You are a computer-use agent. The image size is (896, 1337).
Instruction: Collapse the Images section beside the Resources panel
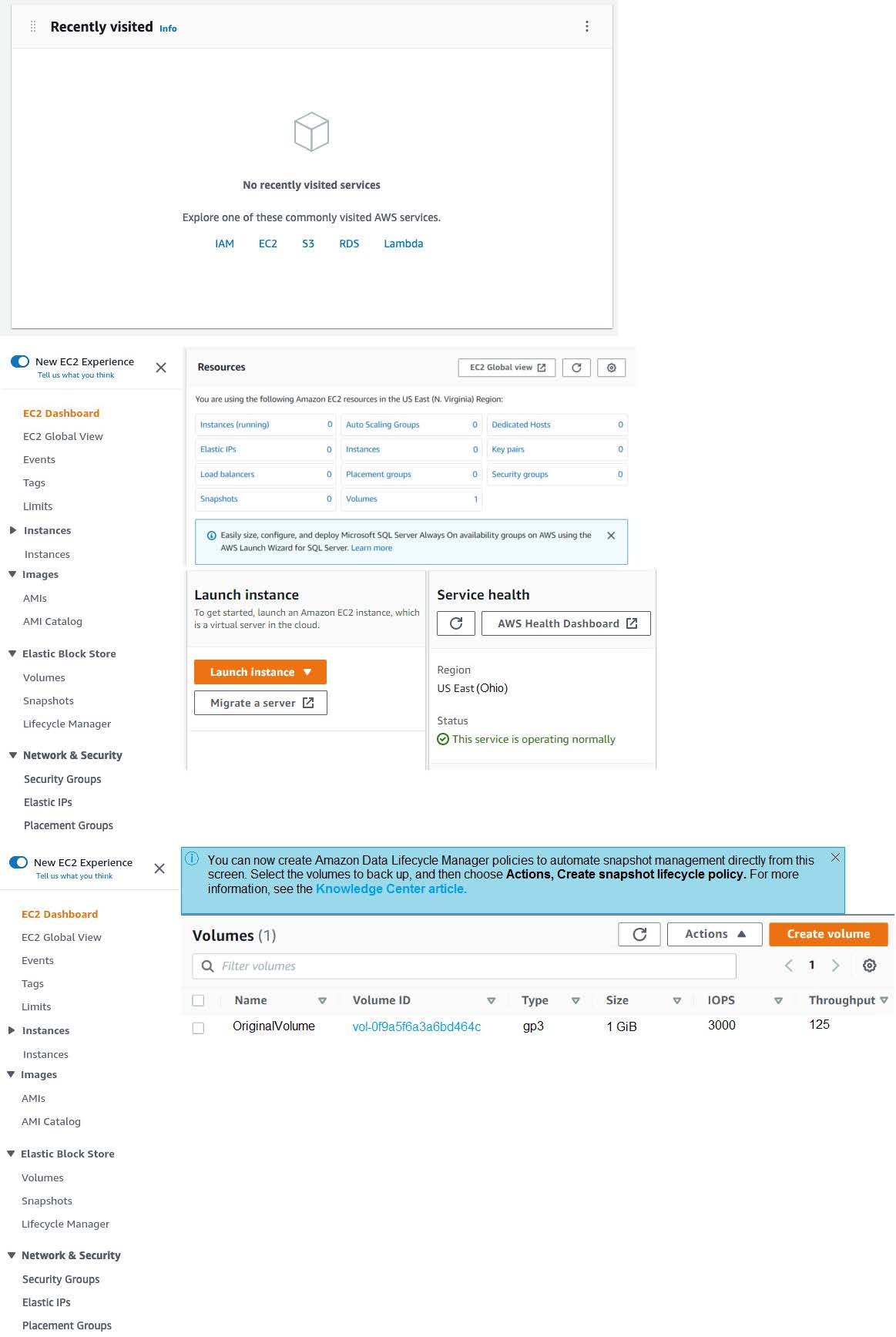pos(12,574)
